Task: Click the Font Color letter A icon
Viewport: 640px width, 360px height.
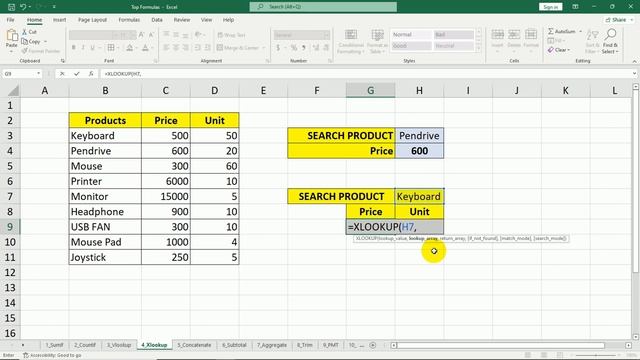Action: click(x=145, y=48)
